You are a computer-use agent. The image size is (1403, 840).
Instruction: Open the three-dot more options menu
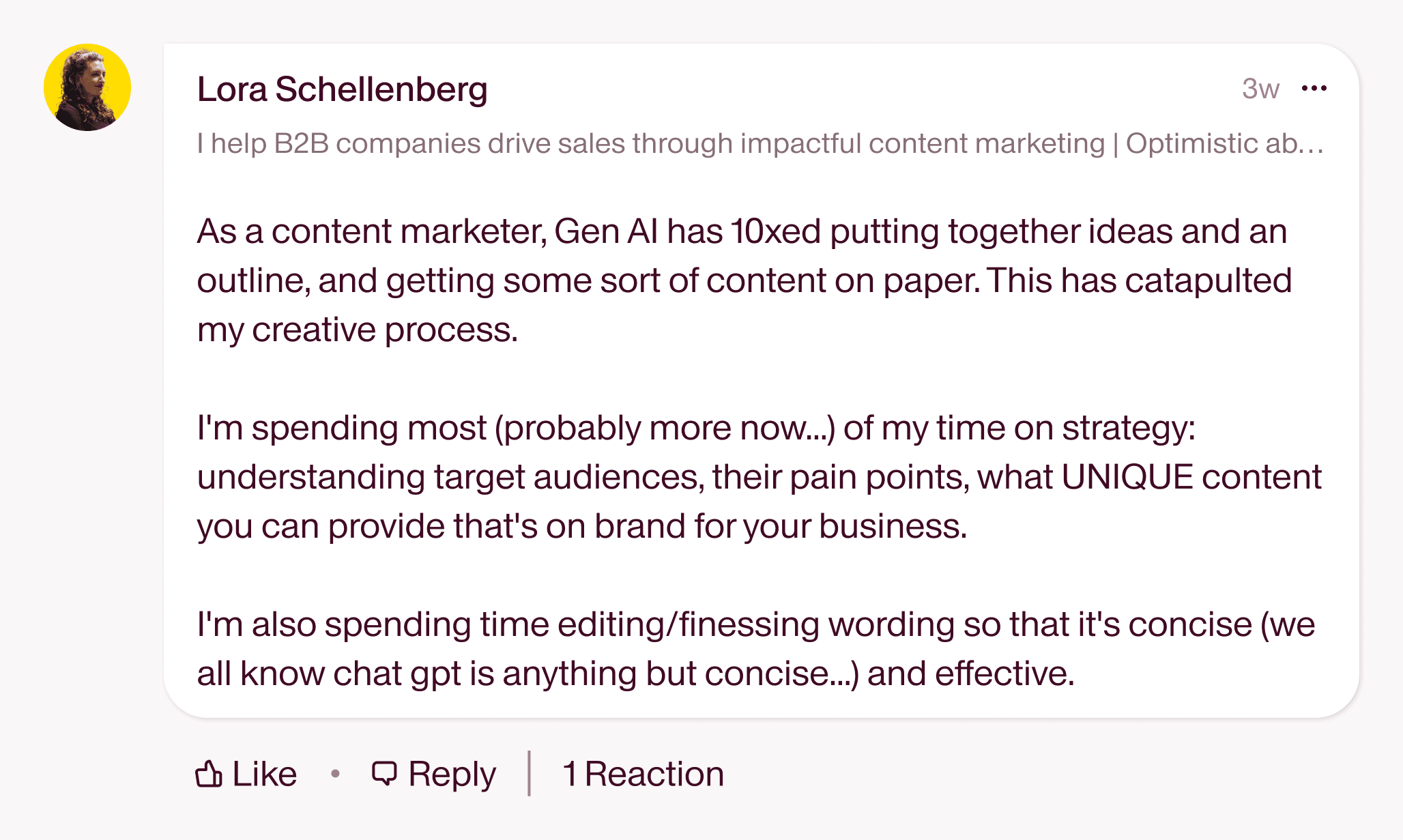[x=1314, y=89]
